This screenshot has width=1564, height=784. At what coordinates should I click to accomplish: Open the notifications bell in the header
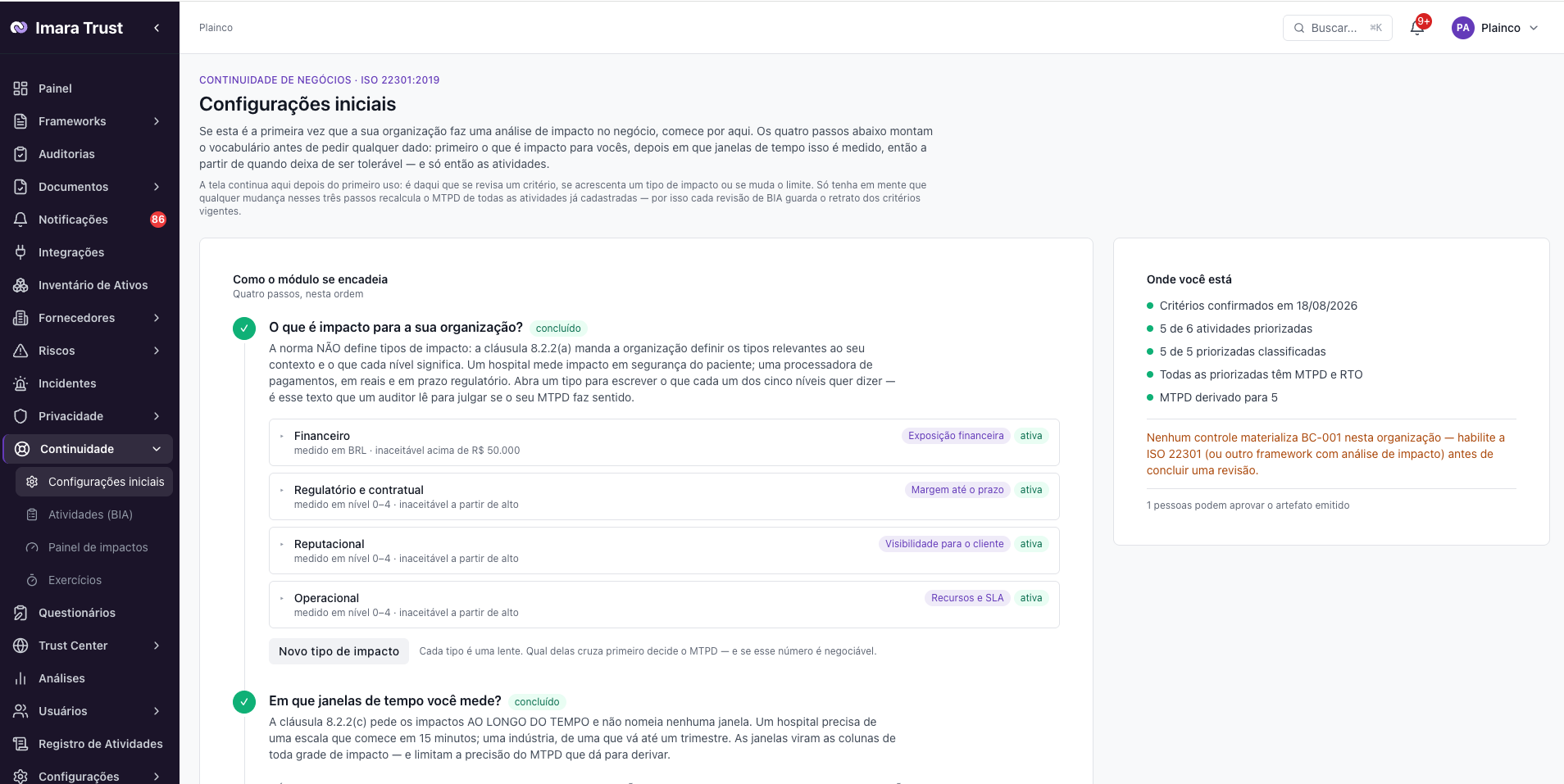click(1417, 28)
